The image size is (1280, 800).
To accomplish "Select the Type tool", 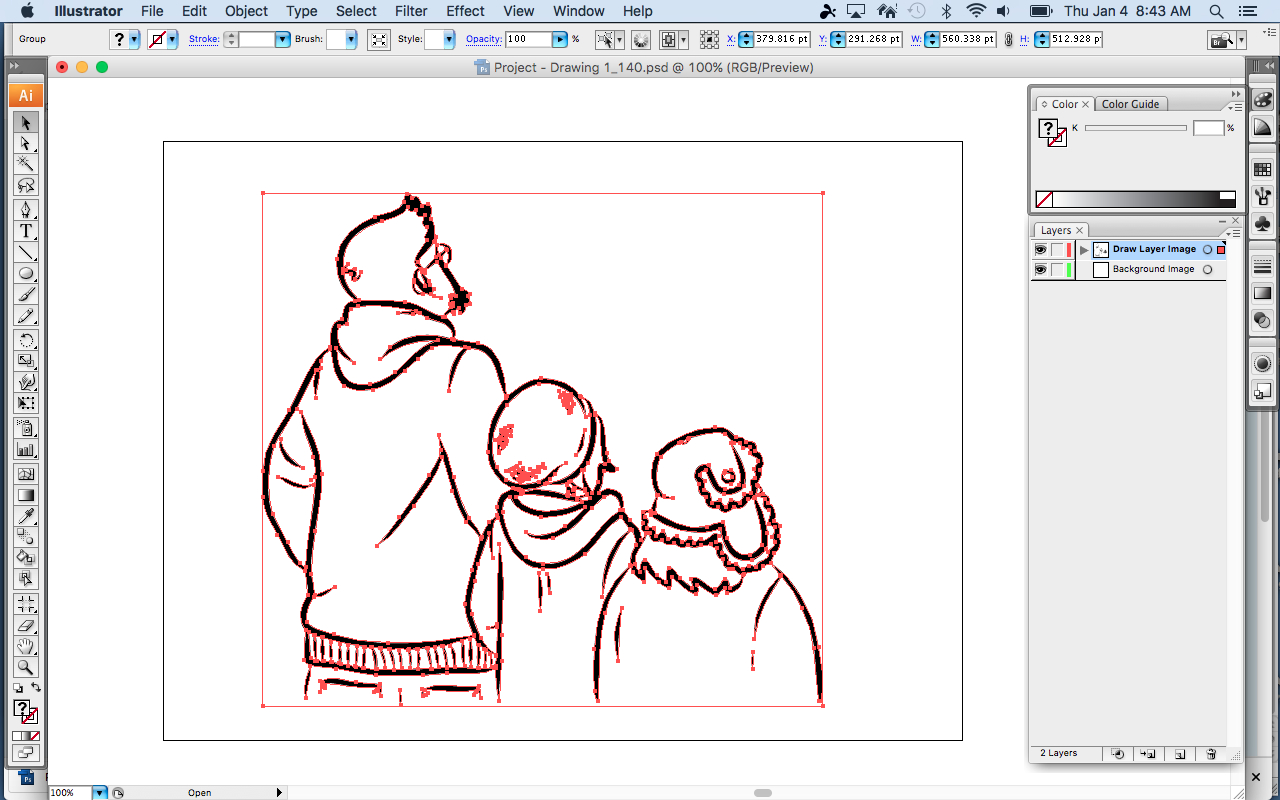I will pos(26,231).
